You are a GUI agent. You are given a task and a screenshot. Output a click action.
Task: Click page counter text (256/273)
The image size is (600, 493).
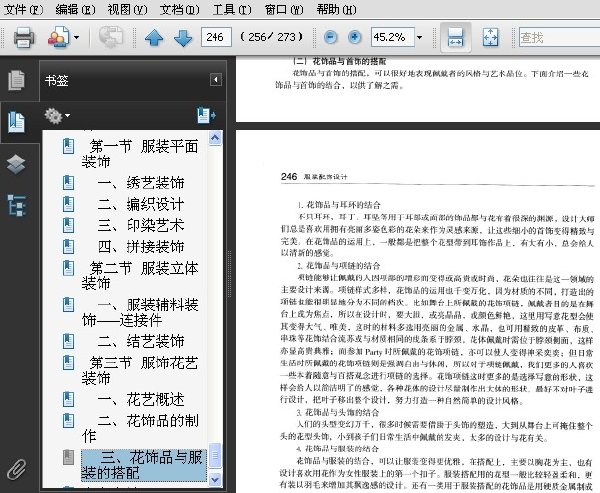tap(272, 37)
